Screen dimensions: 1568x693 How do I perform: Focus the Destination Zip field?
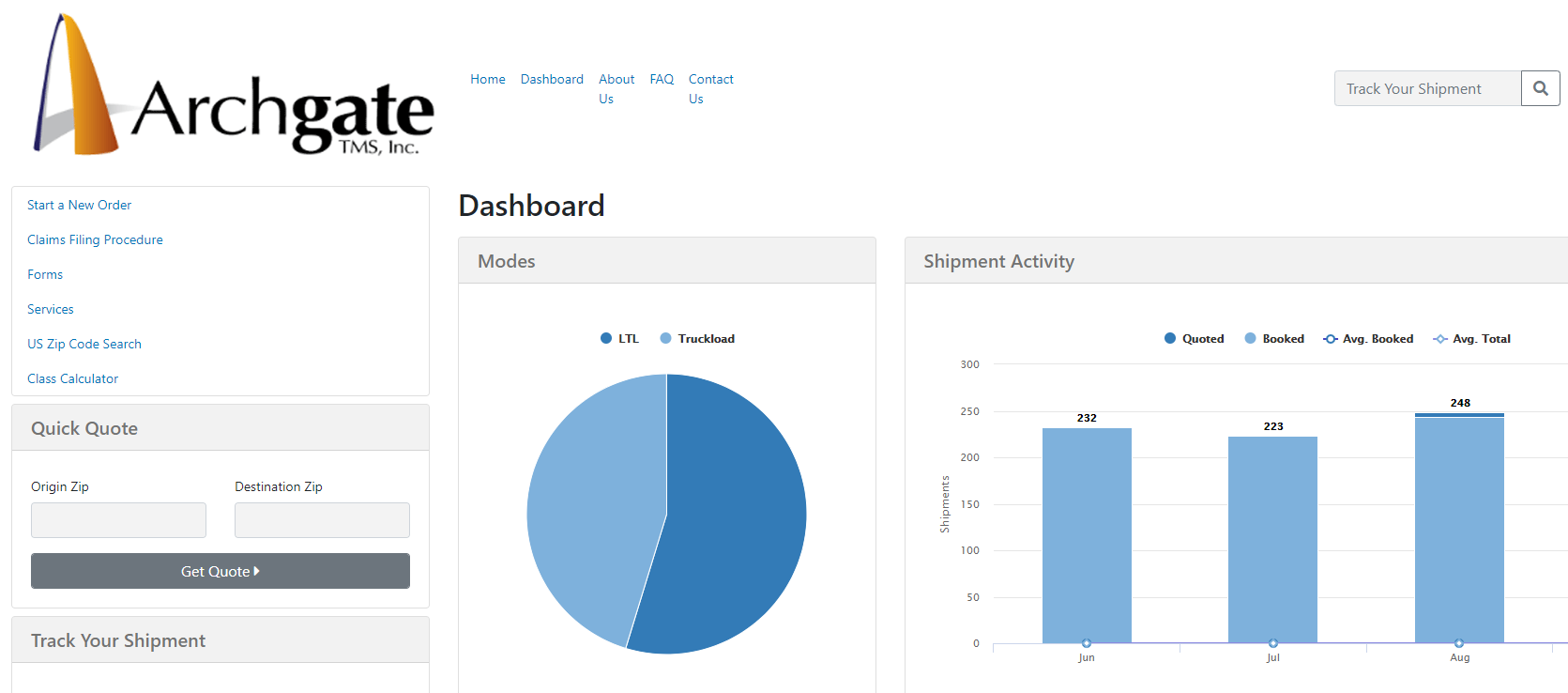(x=322, y=520)
